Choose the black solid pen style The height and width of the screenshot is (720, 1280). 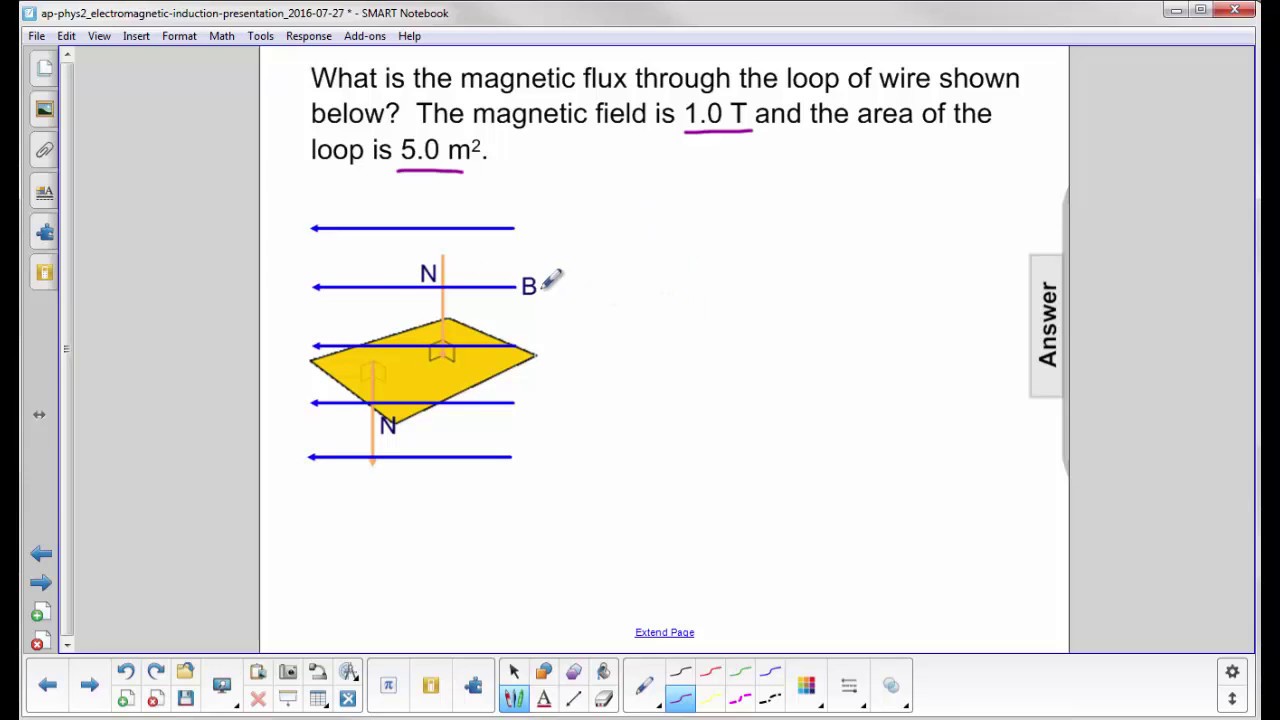click(x=680, y=671)
